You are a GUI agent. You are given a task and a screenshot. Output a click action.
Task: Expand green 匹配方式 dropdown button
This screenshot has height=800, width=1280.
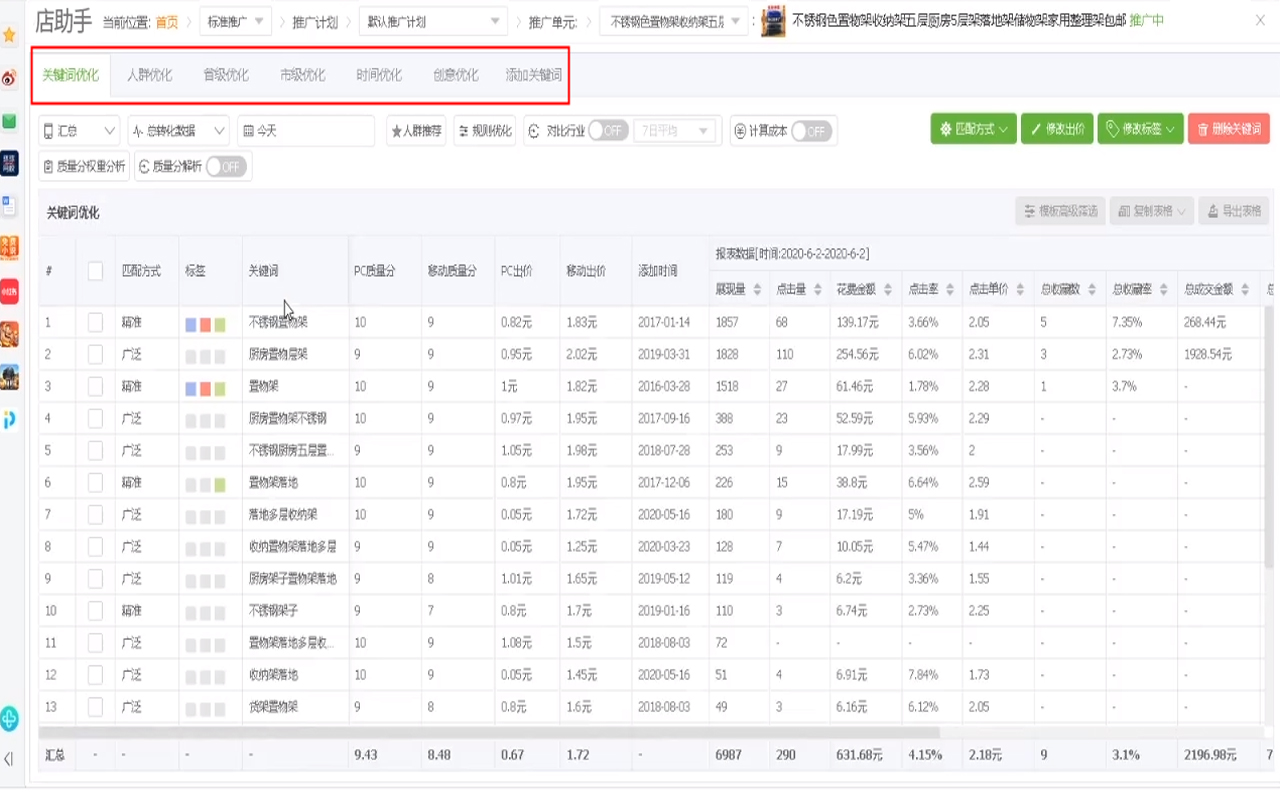(974, 129)
